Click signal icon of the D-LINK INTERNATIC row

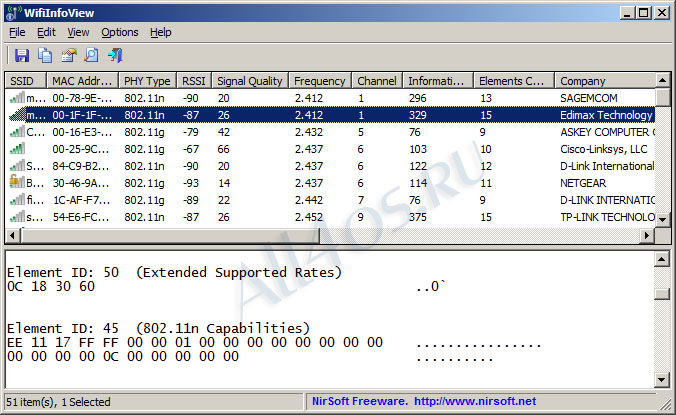point(17,200)
